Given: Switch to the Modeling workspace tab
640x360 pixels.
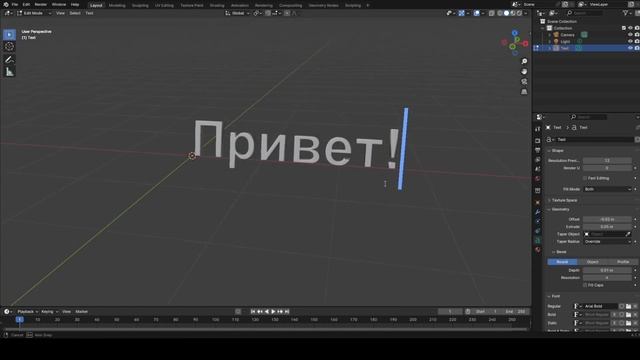Looking at the screenshot, I should click(x=117, y=5).
